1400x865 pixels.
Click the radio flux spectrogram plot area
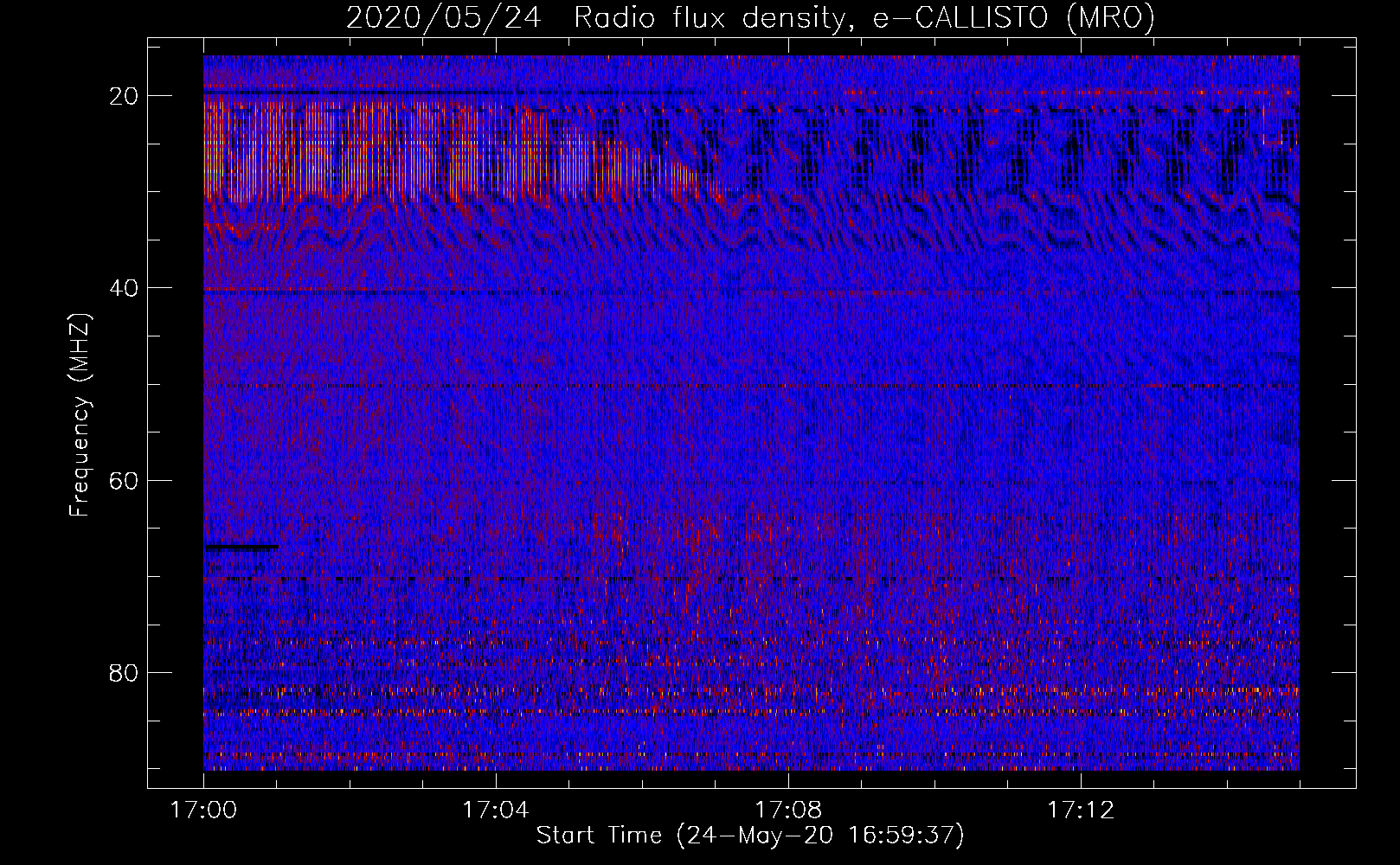tap(751, 413)
